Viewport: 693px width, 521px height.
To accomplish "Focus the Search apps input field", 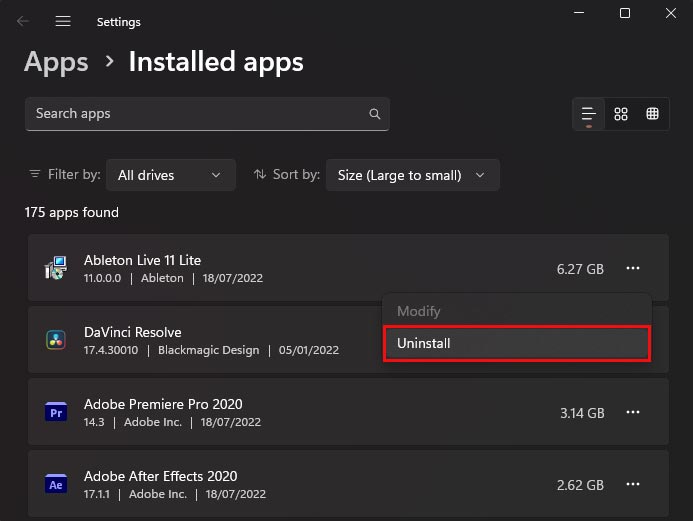I will tap(207, 114).
